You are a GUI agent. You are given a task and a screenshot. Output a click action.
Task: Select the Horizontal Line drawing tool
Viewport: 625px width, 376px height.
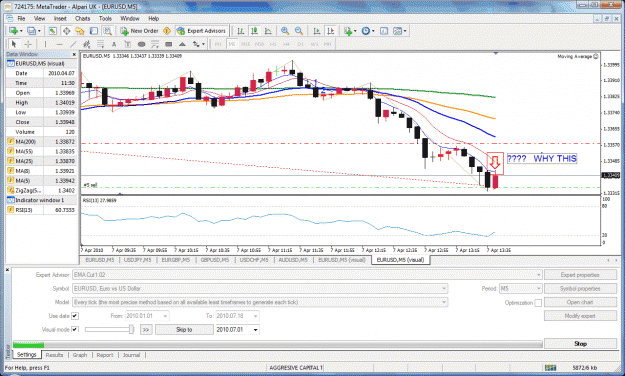click(x=59, y=44)
